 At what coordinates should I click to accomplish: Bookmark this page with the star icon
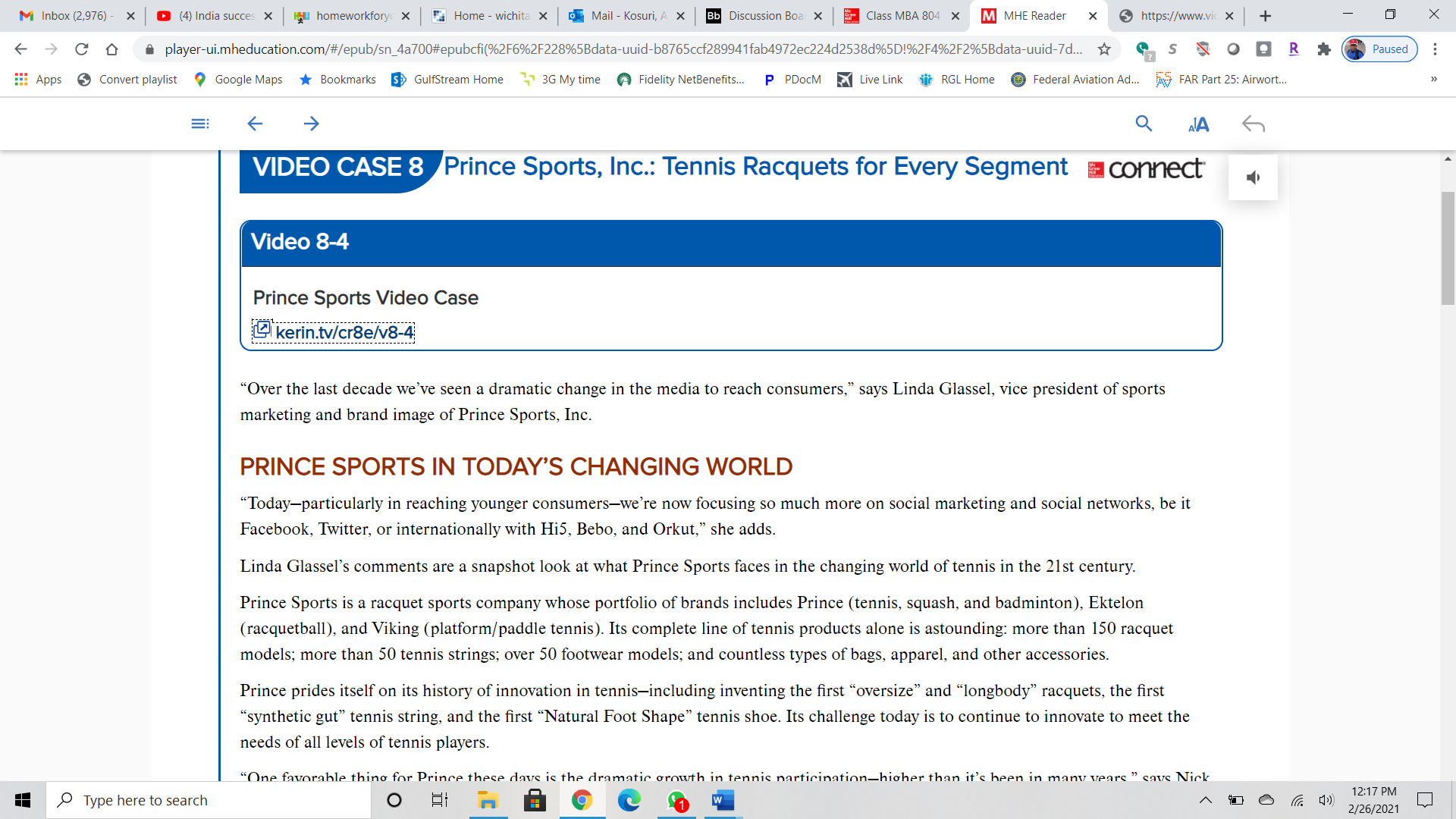point(1104,49)
